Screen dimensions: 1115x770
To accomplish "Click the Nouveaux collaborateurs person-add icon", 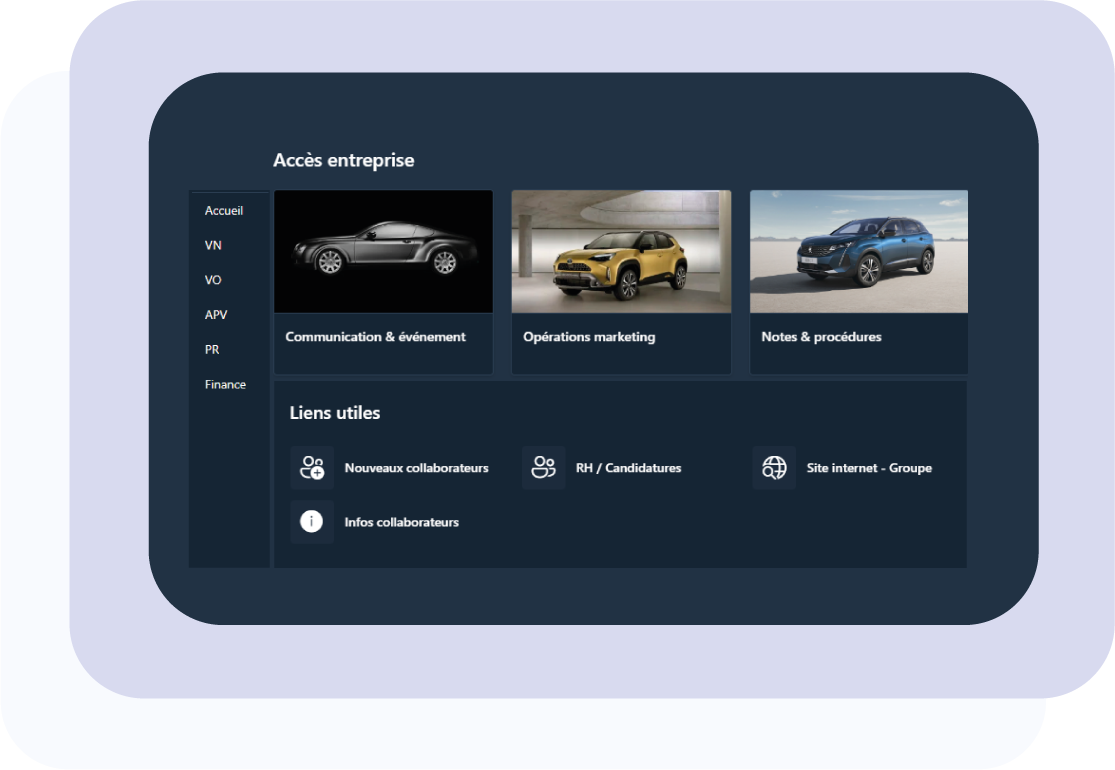I will point(312,468).
